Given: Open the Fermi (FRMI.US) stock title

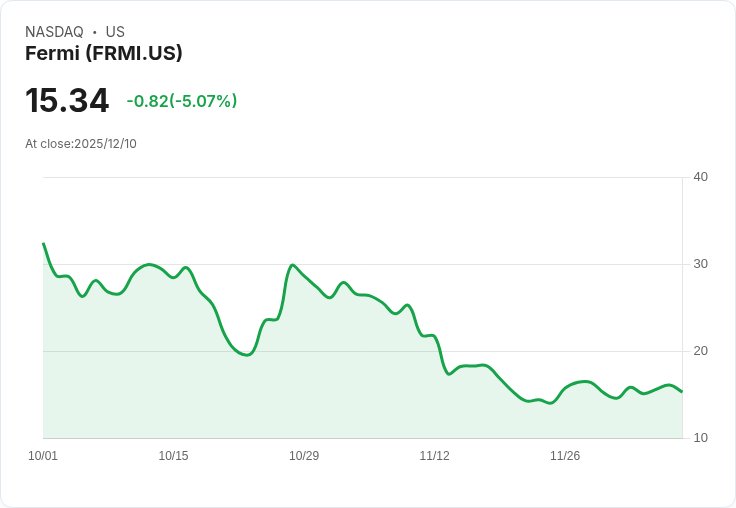Looking at the screenshot, I should pyautogui.click(x=103, y=54).
